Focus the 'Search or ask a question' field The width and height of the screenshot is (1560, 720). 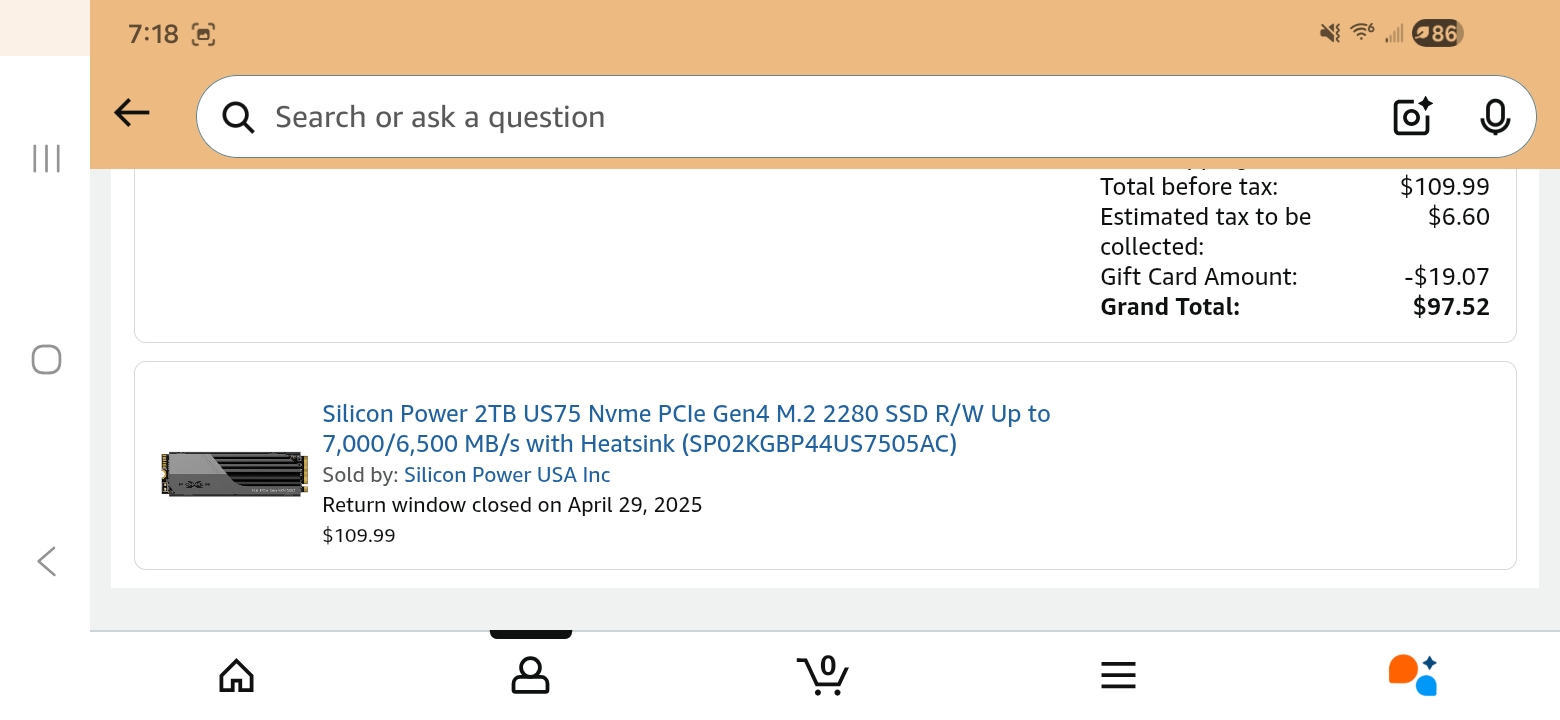[x=780, y=117]
